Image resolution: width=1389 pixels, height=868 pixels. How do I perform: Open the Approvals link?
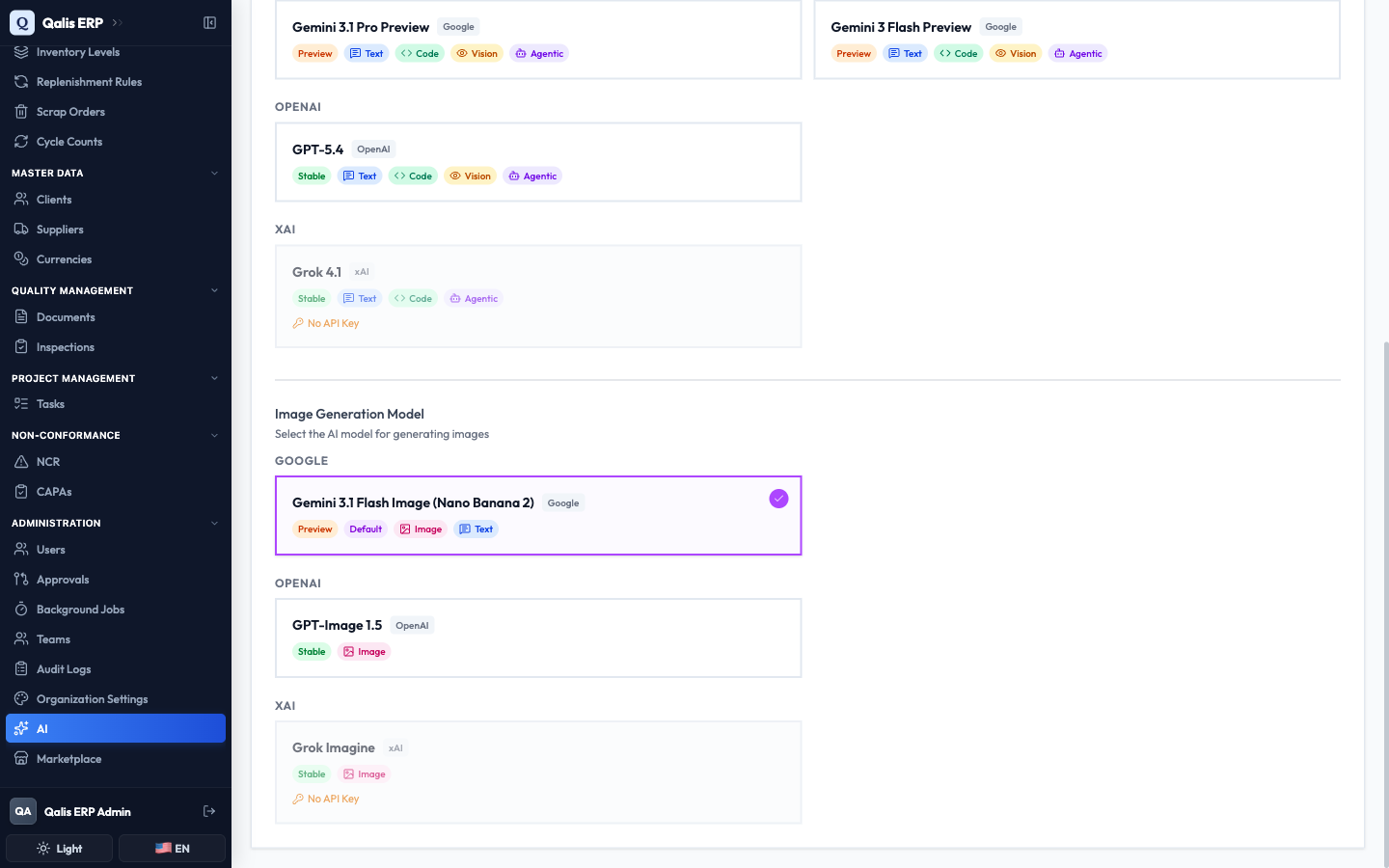[x=116, y=580]
